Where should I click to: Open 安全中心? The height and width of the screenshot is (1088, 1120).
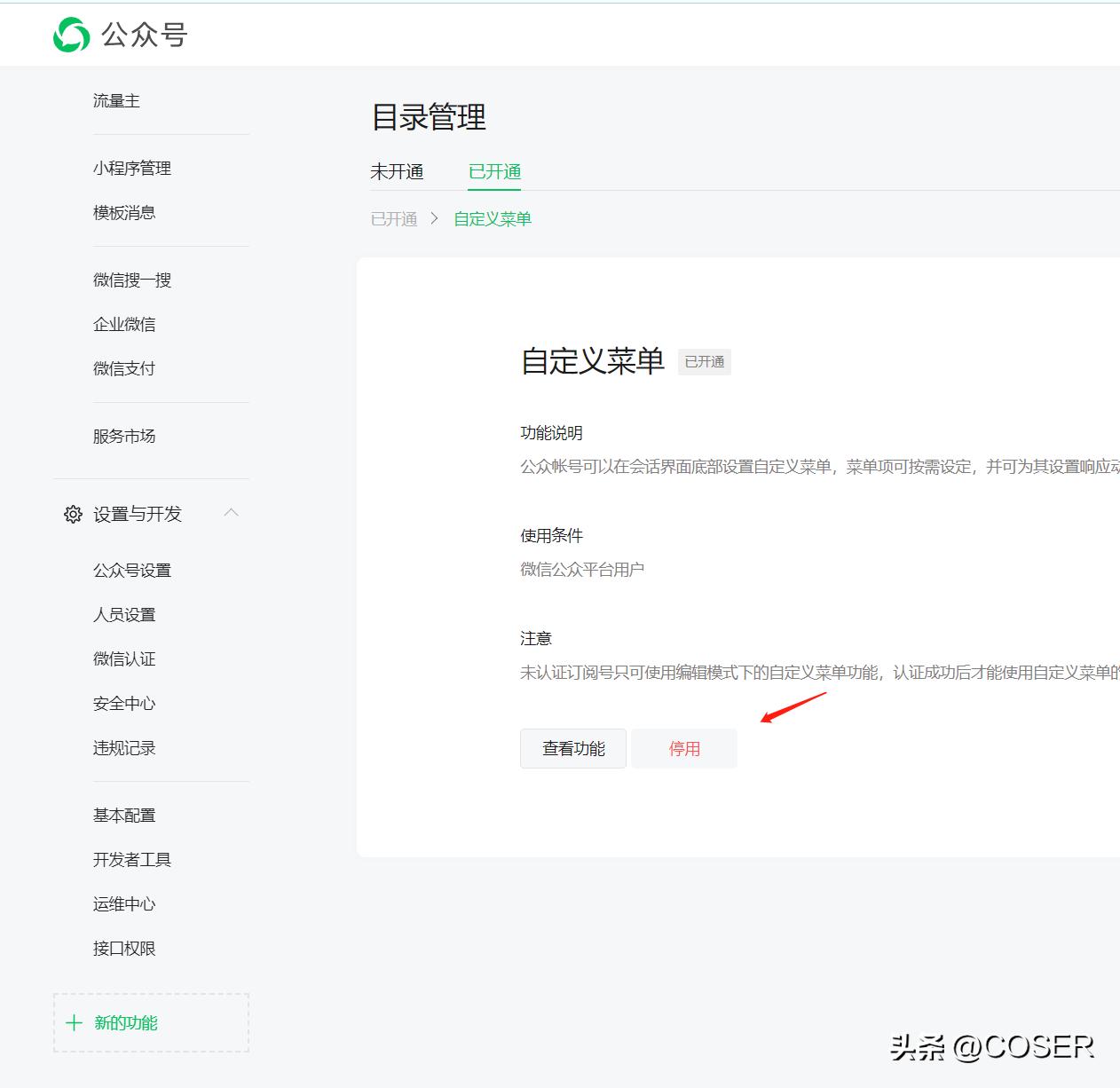pos(124,703)
